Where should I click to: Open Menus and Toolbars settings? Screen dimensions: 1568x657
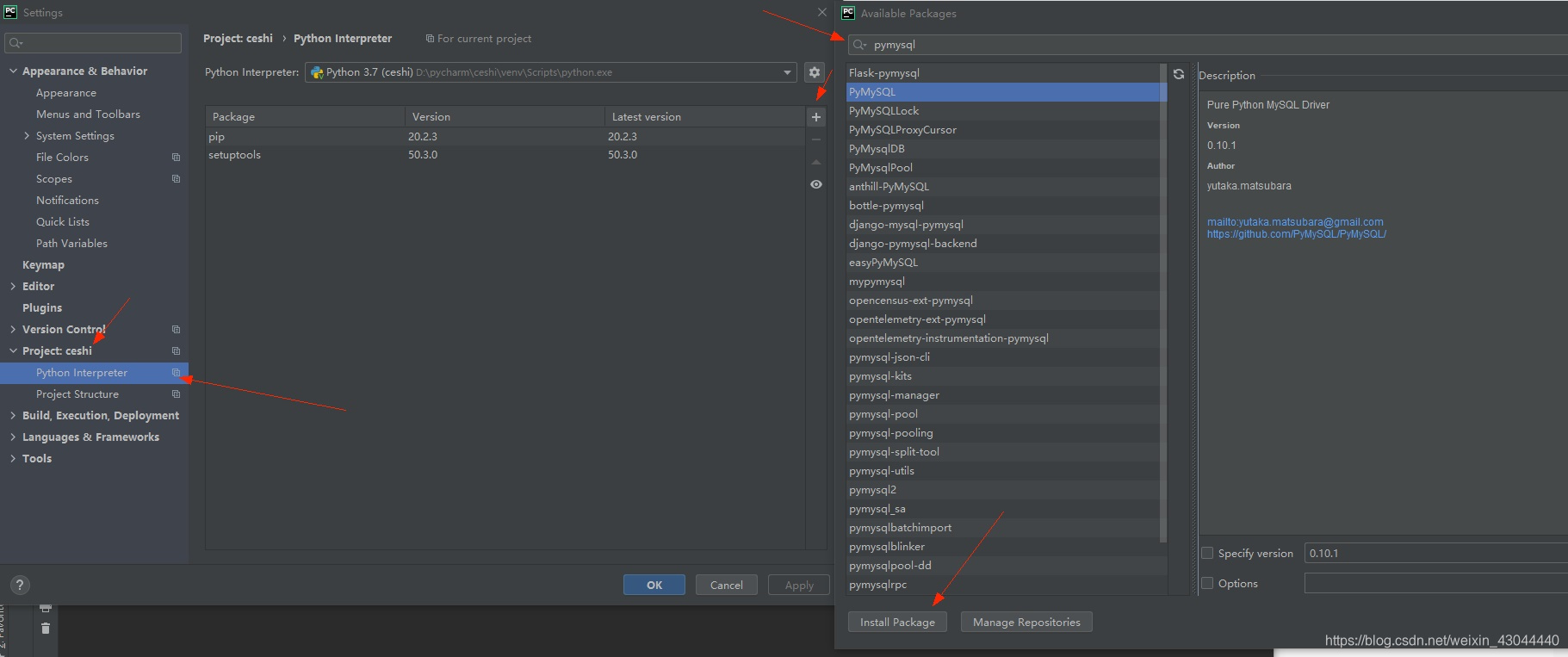click(x=88, y=115)
